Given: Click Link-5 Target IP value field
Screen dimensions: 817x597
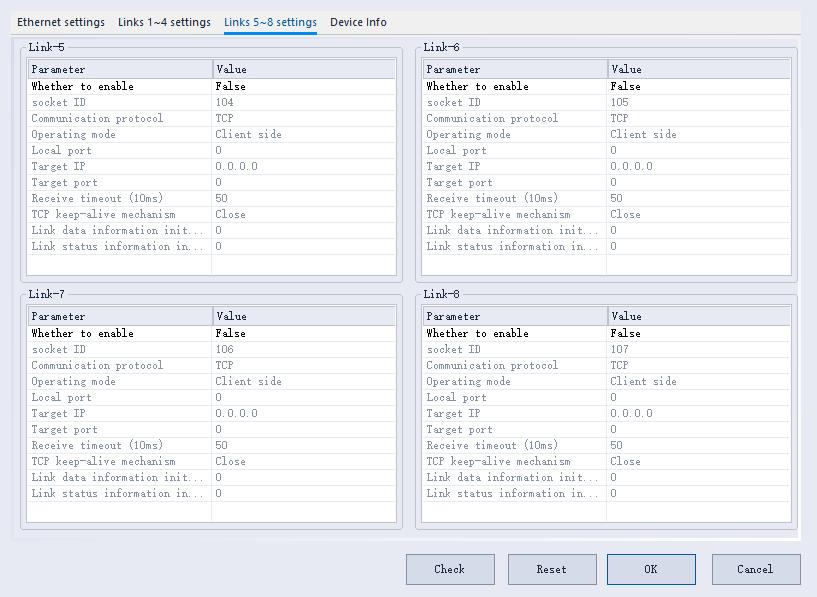Looking at the screenshot, I should [303, 166].
